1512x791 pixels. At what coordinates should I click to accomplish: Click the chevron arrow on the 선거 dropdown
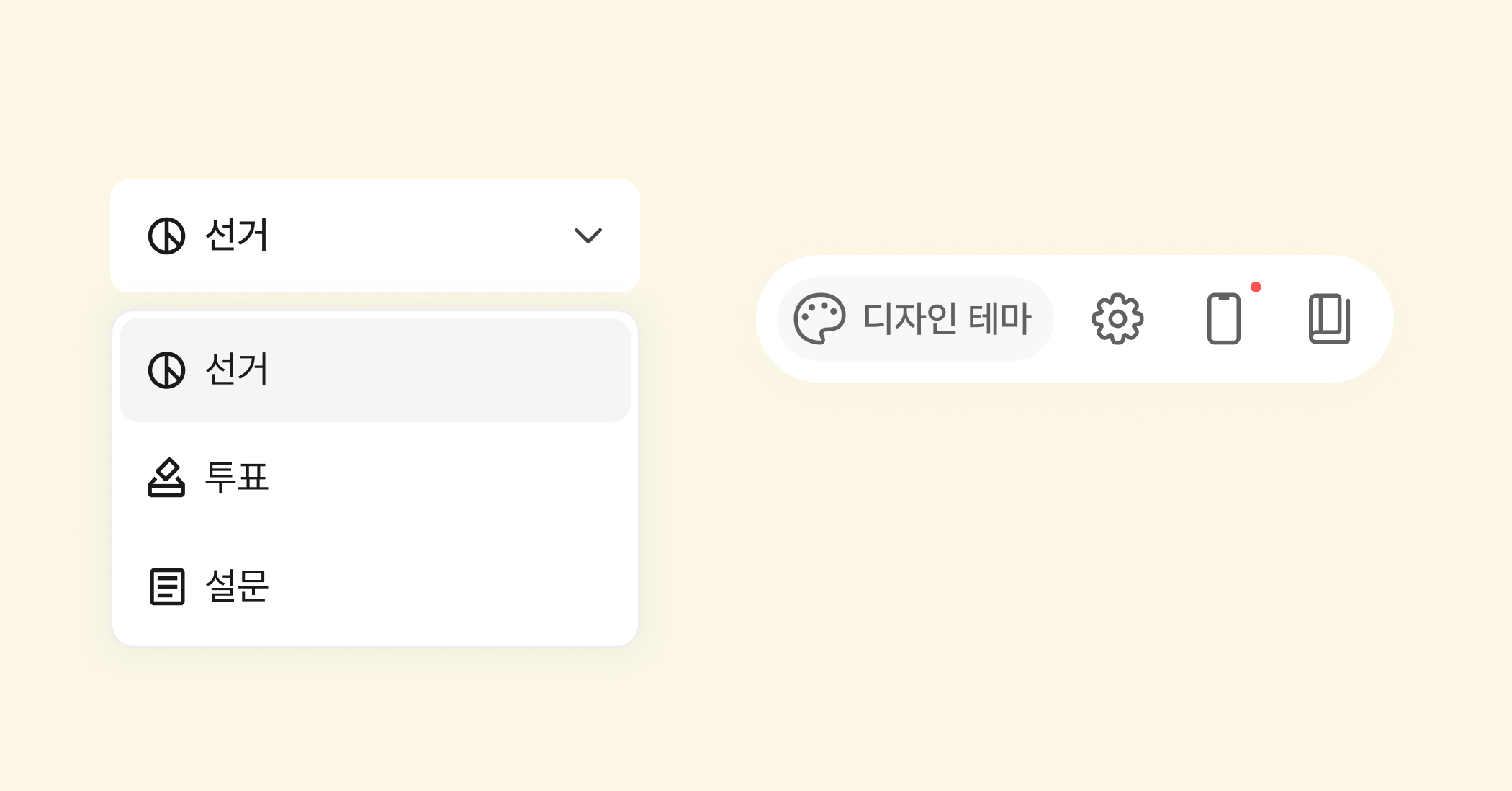[588, 236]
